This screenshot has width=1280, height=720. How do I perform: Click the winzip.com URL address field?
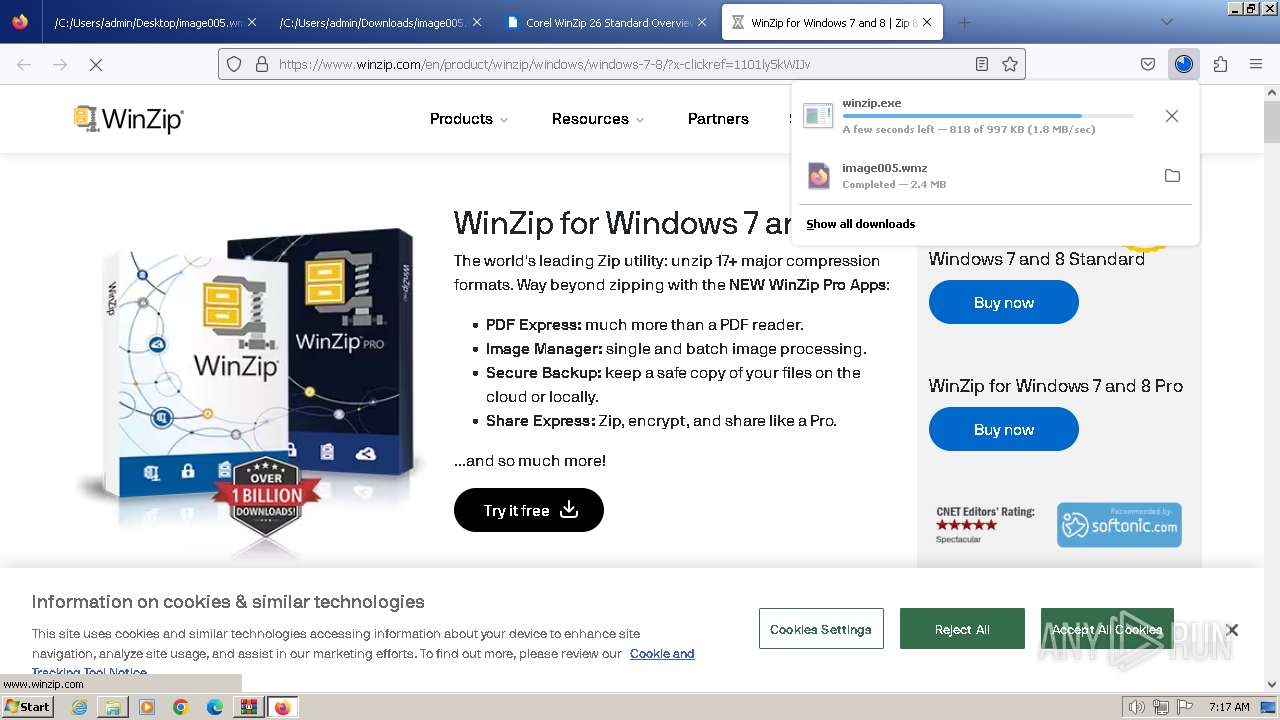point(620,64)
